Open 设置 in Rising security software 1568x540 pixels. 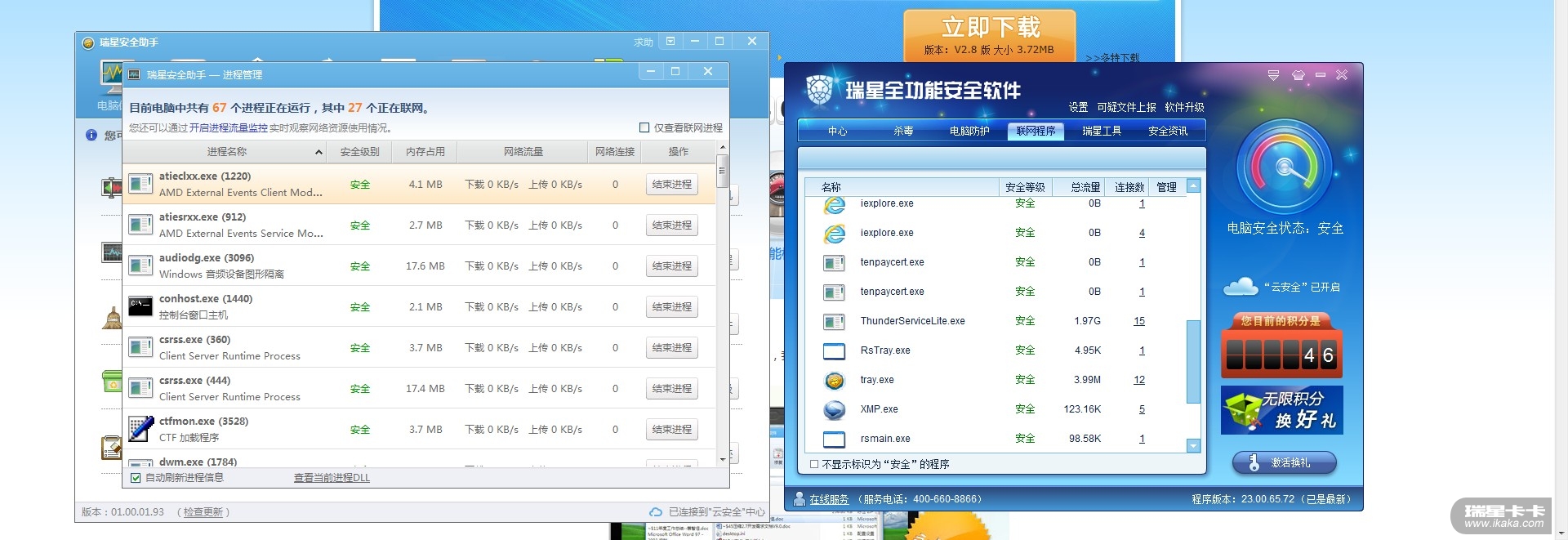pyautogui.click(x=1078, y=107)
